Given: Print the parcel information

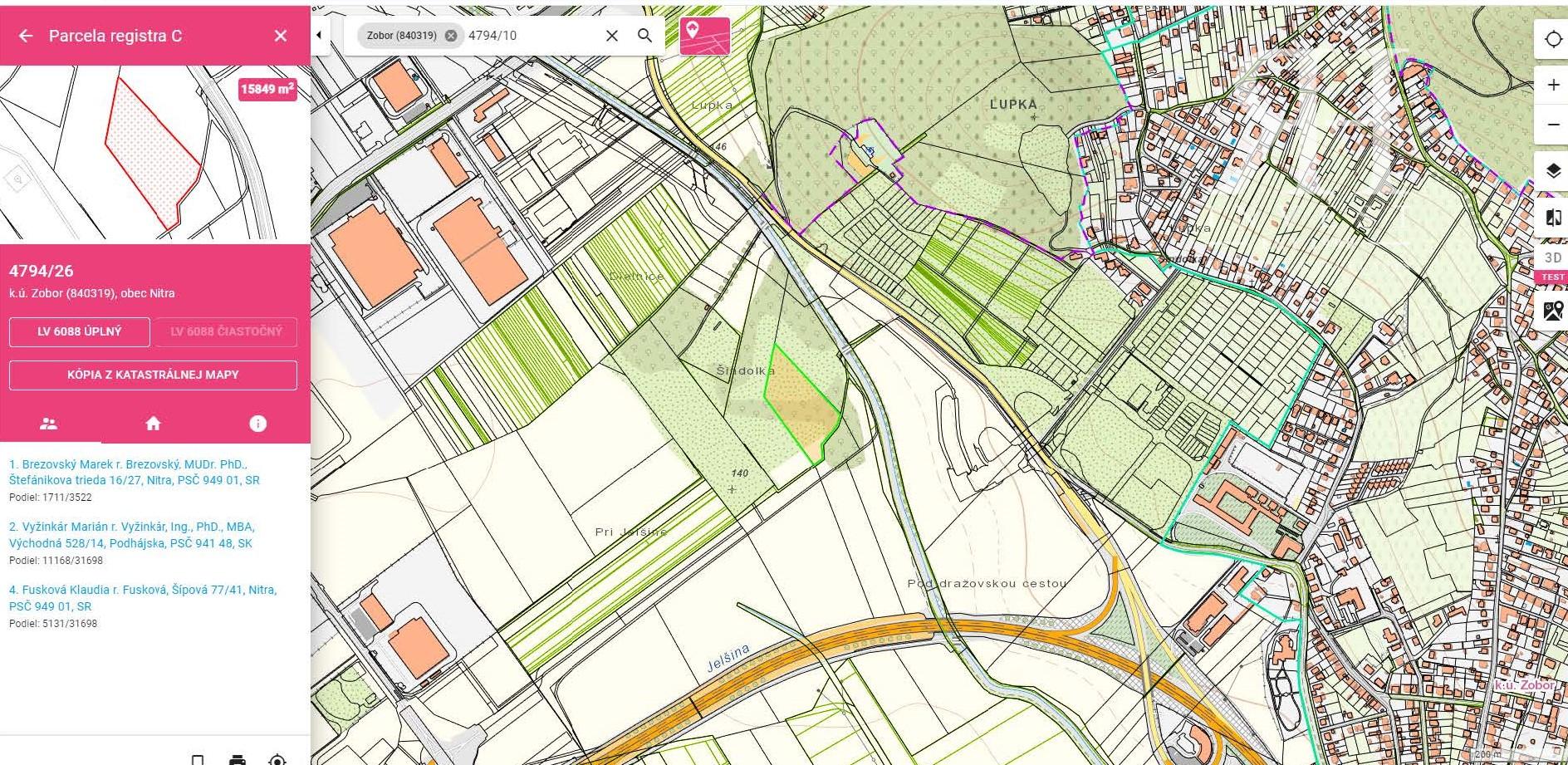Looking at the screenshot, I should pos(238,758).
